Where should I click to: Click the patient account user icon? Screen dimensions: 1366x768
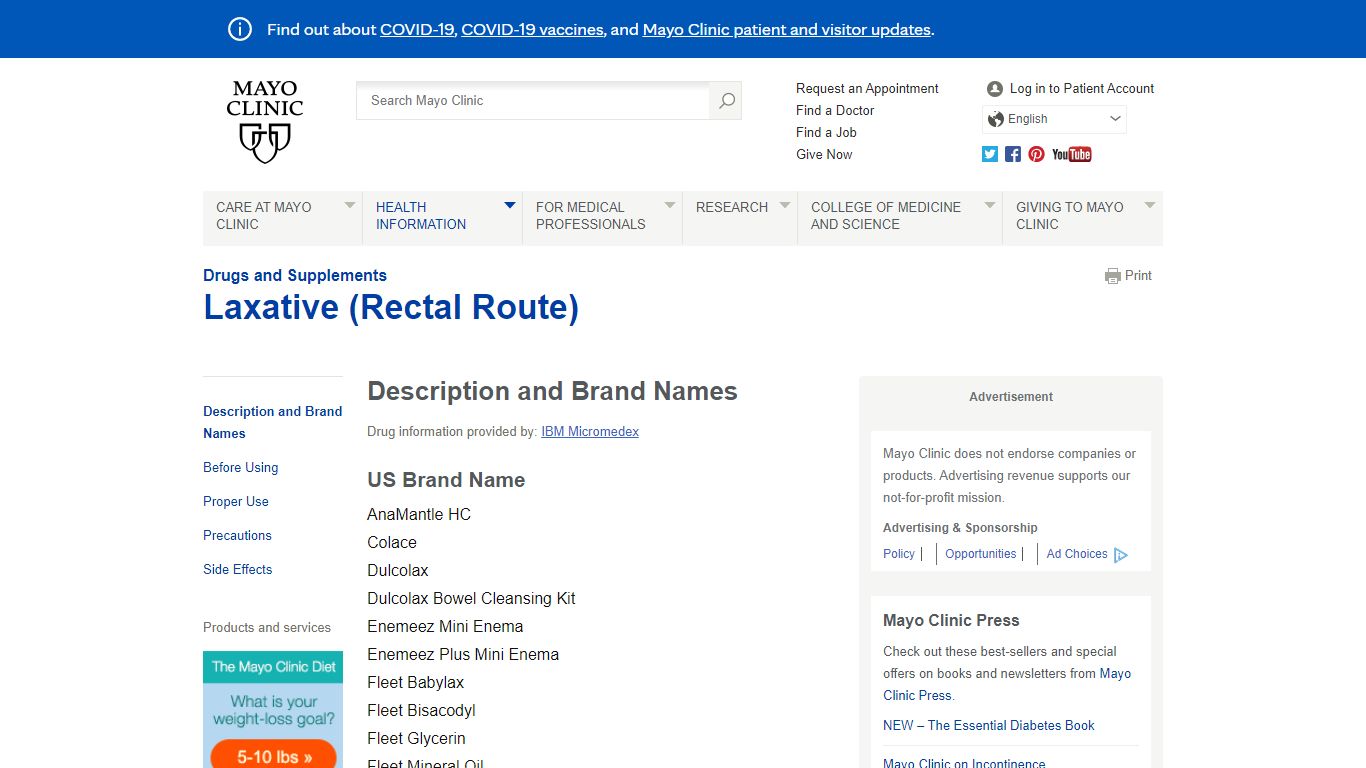pos(994,89)
